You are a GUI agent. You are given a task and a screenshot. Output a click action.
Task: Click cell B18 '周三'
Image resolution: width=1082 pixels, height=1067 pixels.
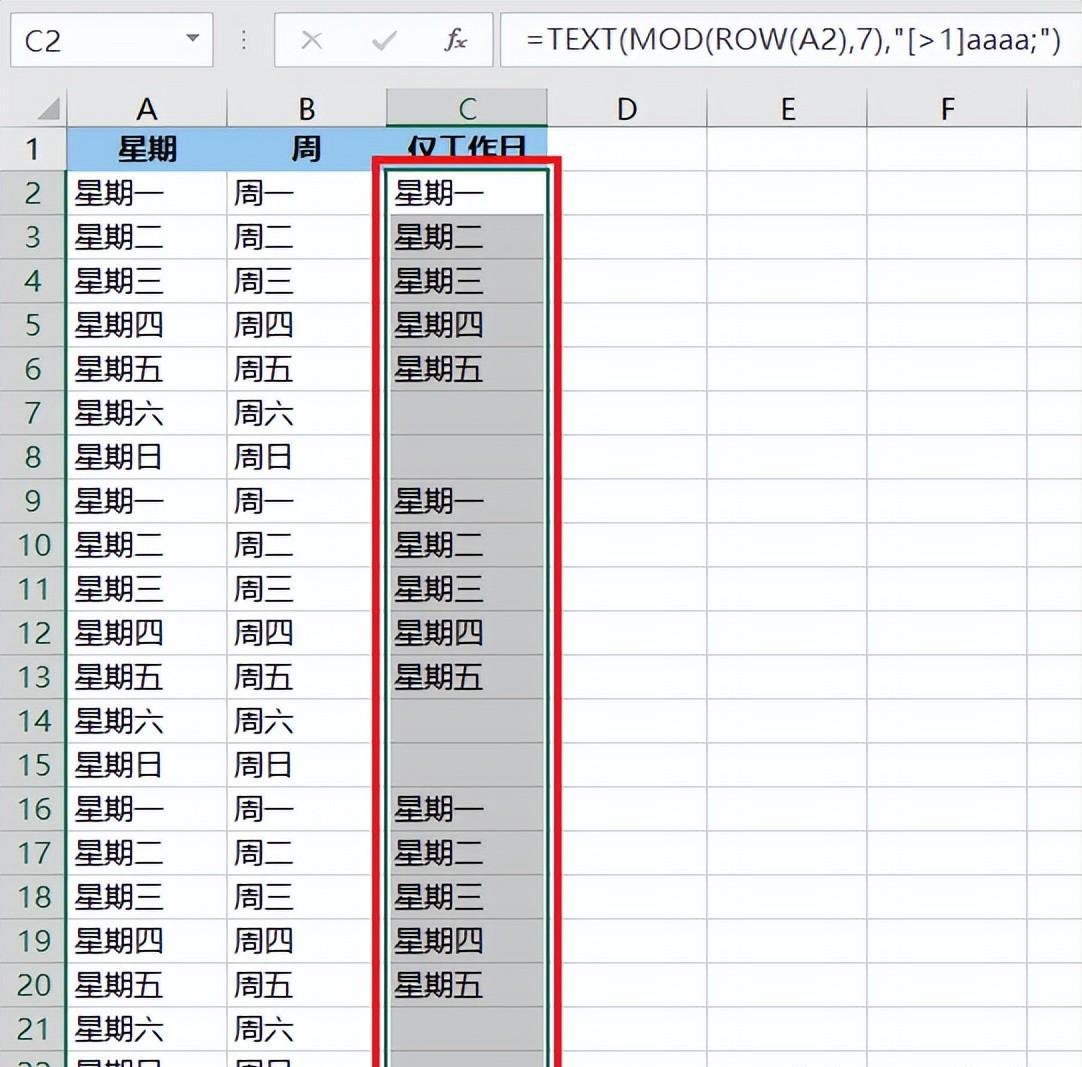(x=306, y=897)
